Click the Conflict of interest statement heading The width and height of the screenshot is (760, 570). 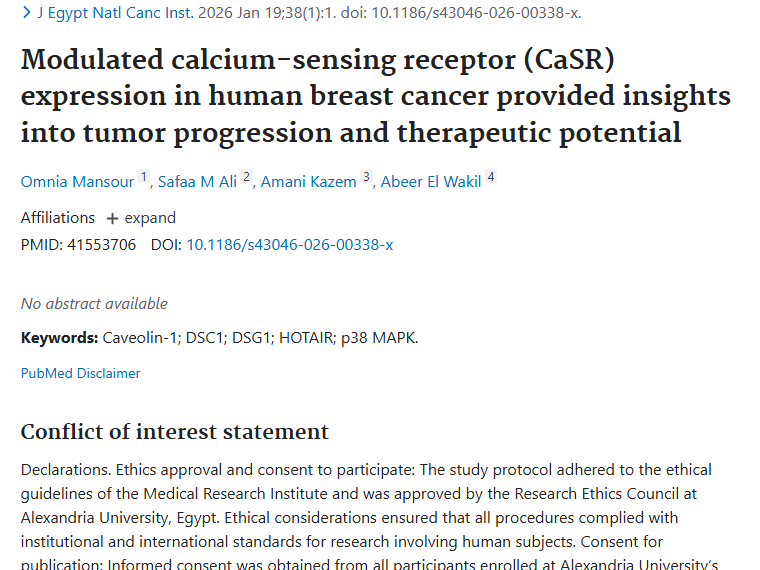coord(175,432)
